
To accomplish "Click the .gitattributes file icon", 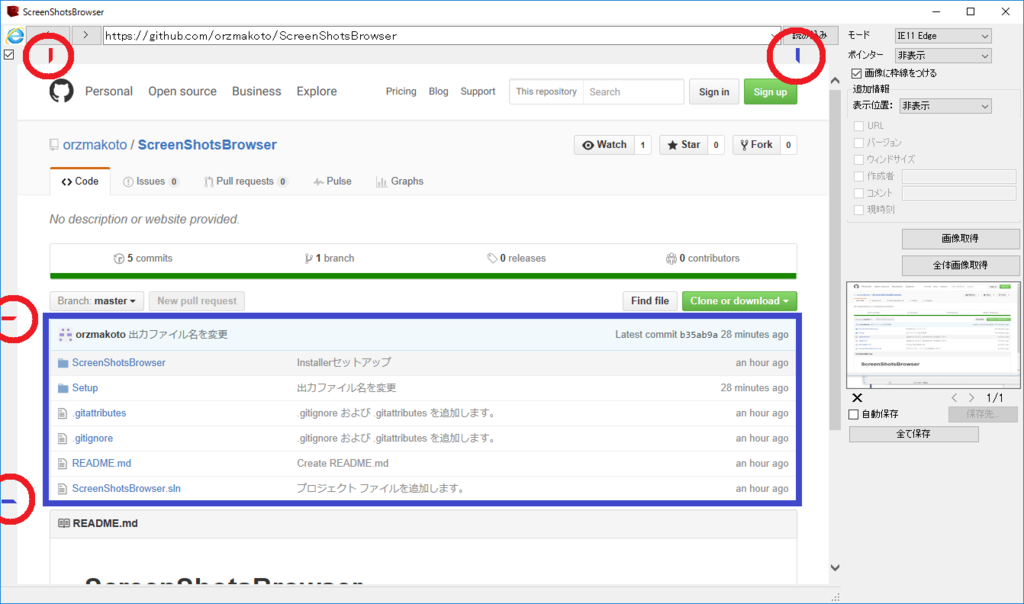I will [63, 413].
